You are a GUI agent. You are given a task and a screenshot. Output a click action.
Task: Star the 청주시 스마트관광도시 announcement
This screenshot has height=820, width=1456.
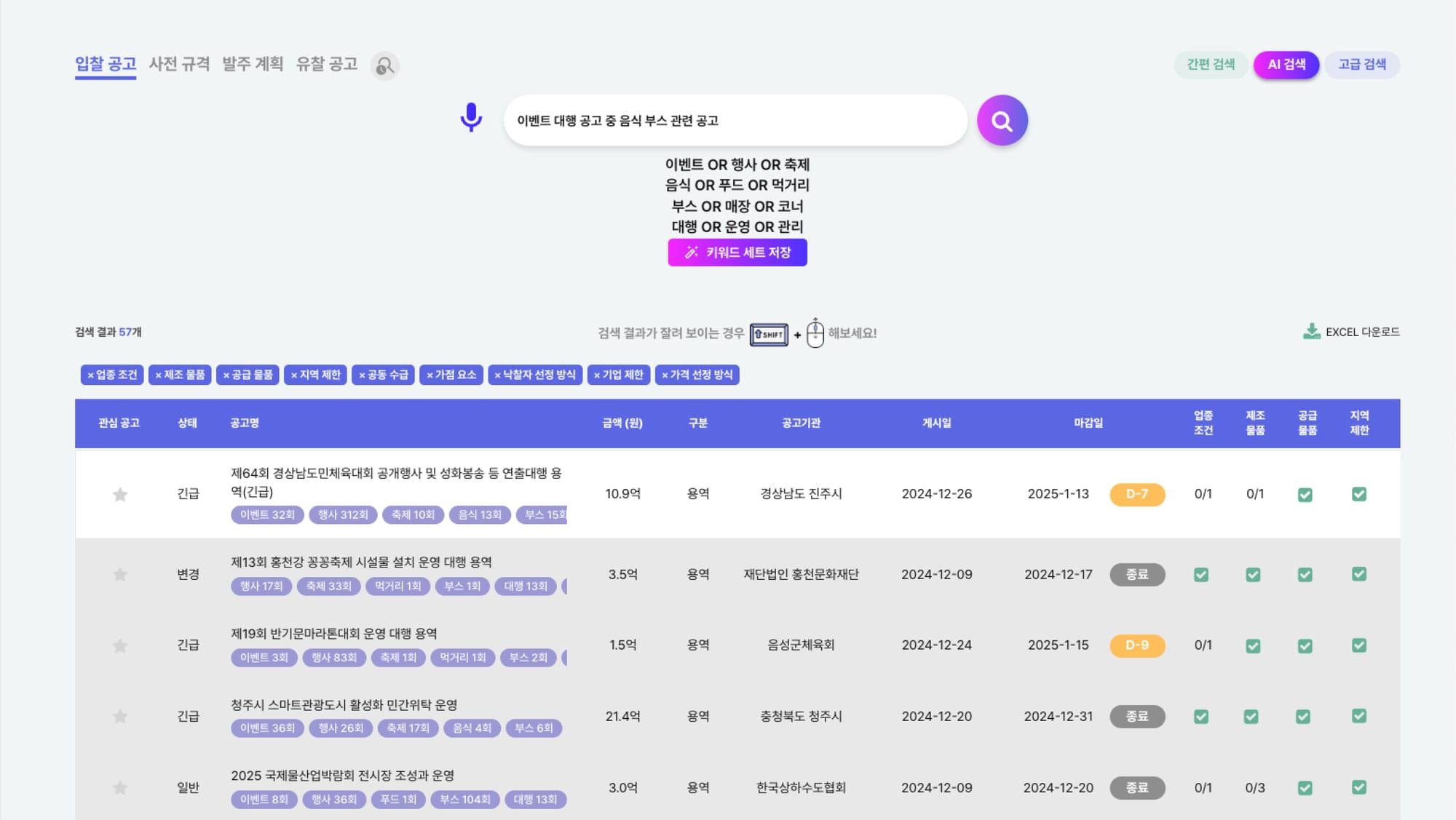(x=120, y=717)
